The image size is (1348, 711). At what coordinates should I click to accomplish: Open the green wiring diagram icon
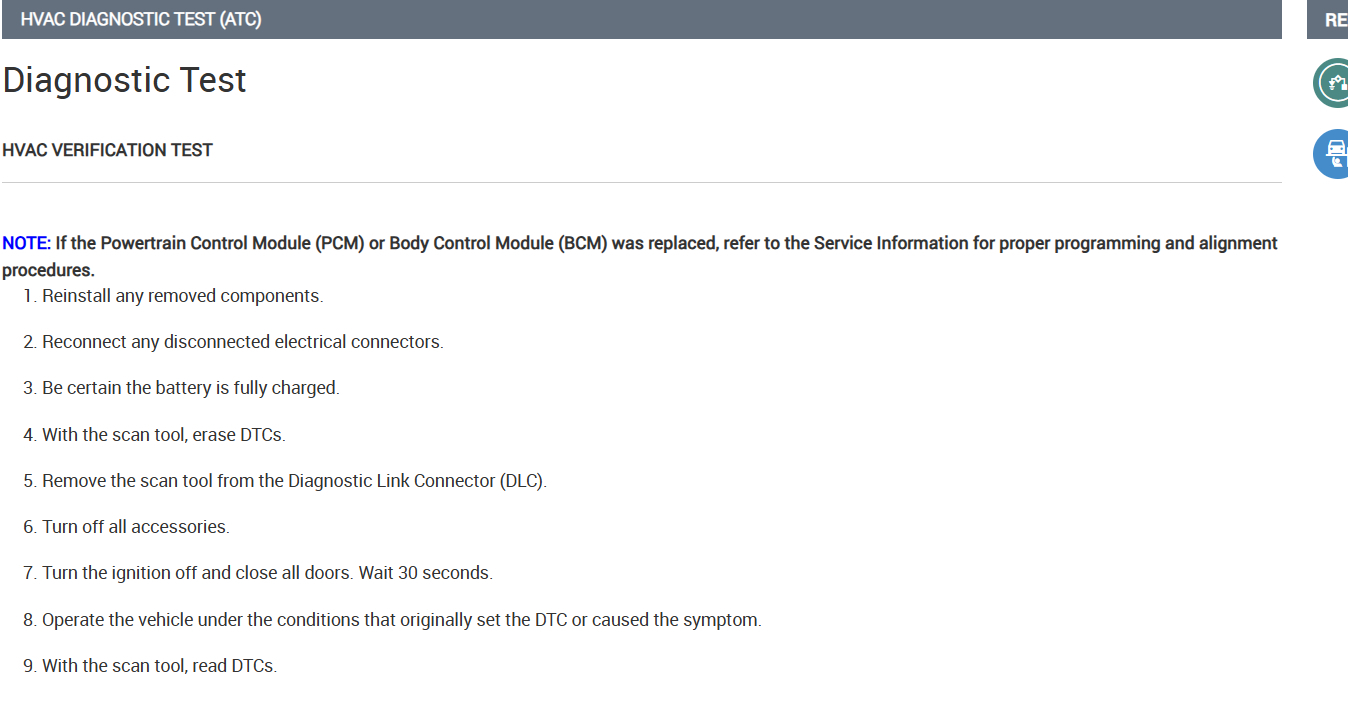(1332, 83)
